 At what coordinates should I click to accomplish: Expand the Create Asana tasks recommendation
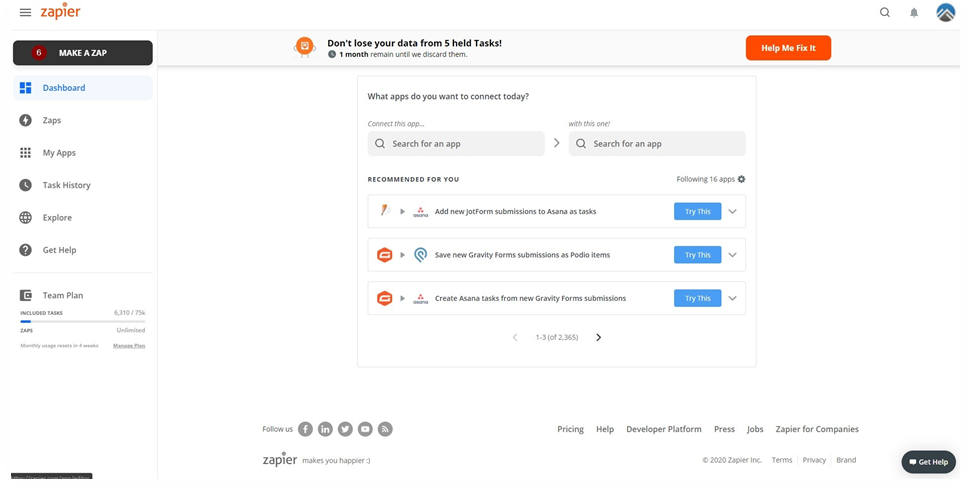(x=732, y=298)
